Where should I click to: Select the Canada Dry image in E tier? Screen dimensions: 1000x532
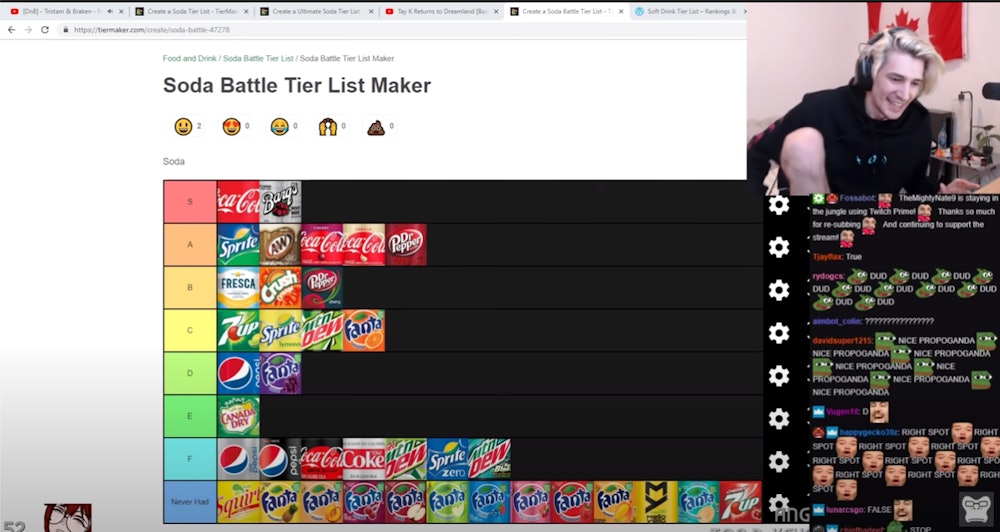[x=238, y=416]
